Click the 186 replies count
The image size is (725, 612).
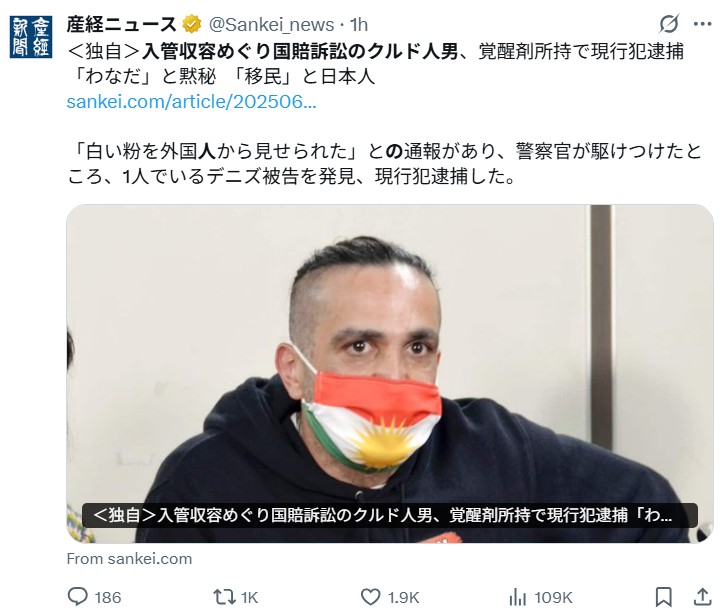(108, 597)
